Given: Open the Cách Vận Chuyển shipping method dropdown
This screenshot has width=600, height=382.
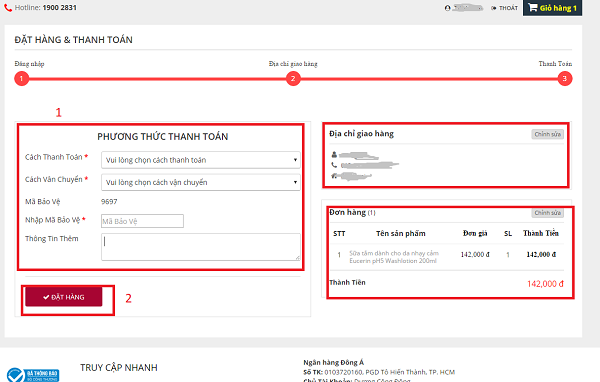Looking at the screenshot, I should click(201, 182).
